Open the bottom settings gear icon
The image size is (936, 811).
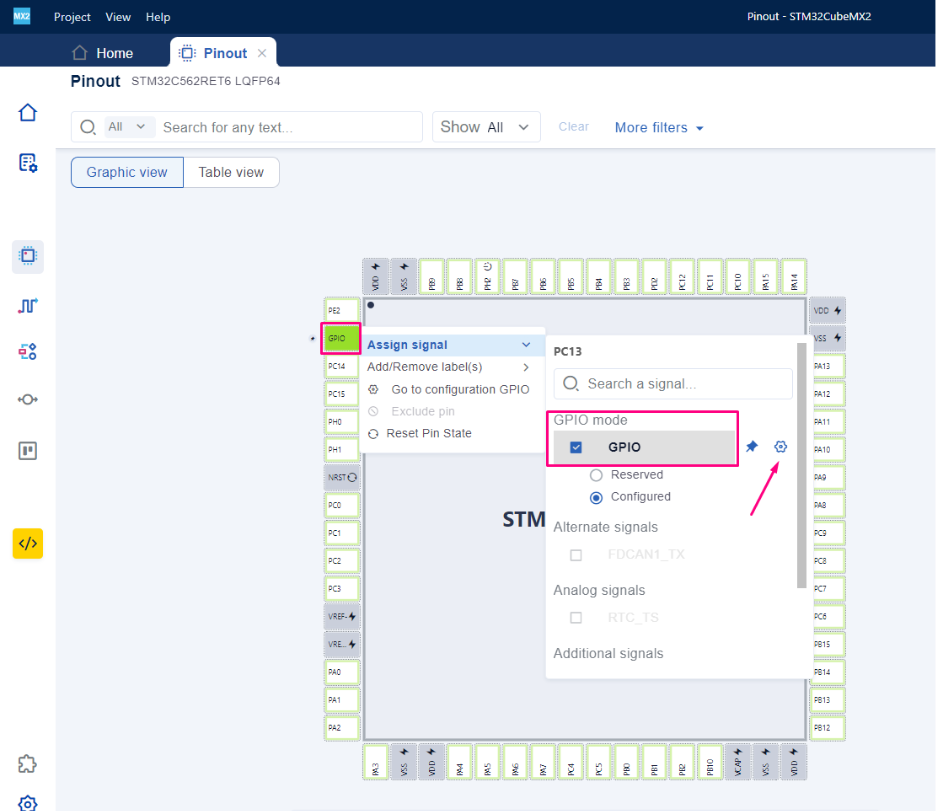[x=27, y=803]
